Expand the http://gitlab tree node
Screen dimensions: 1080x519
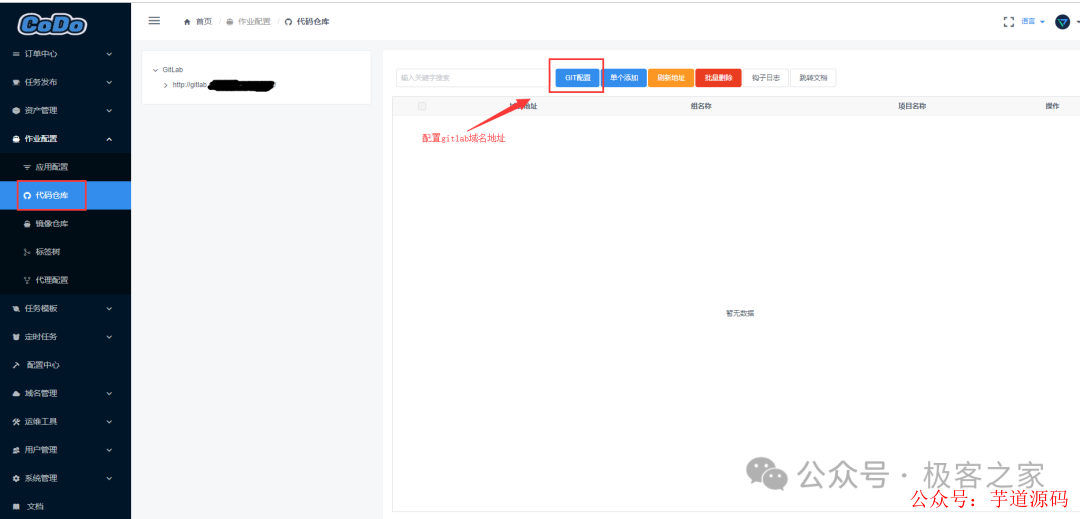tap(165, 85)
